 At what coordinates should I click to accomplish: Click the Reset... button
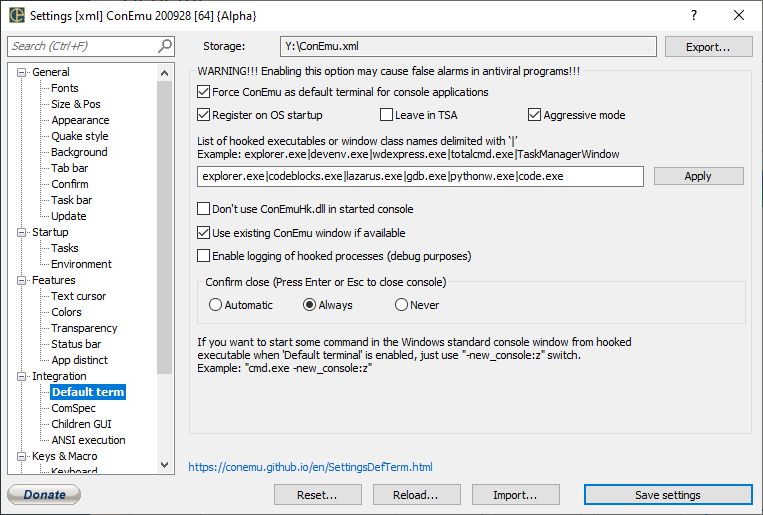tap(317, 495)
